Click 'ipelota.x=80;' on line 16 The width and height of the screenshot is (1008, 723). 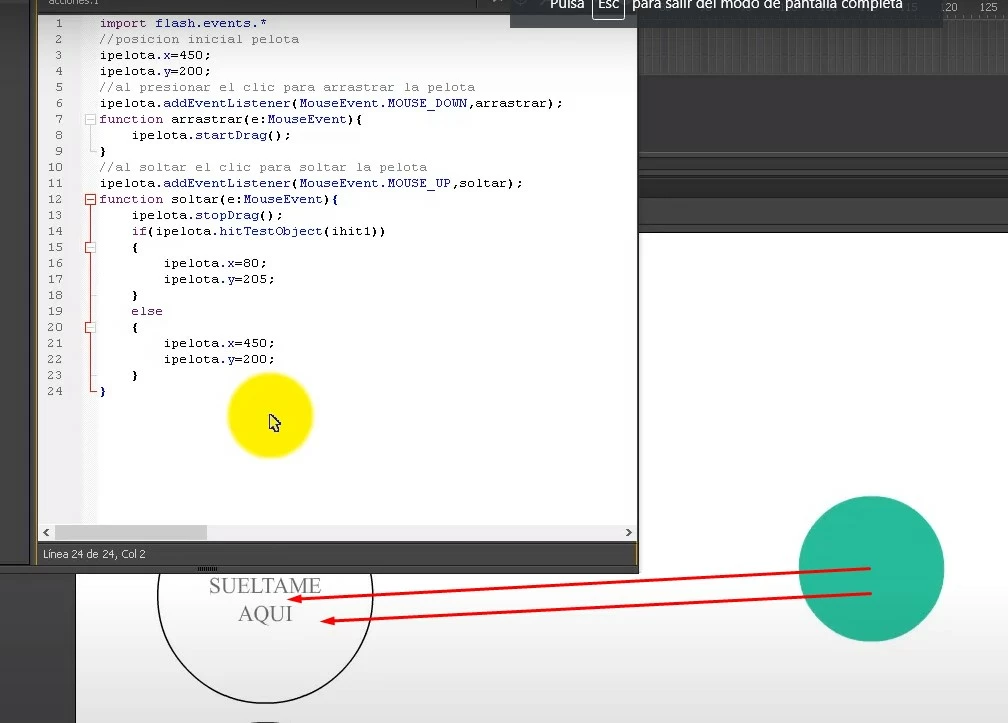point(215,263)
